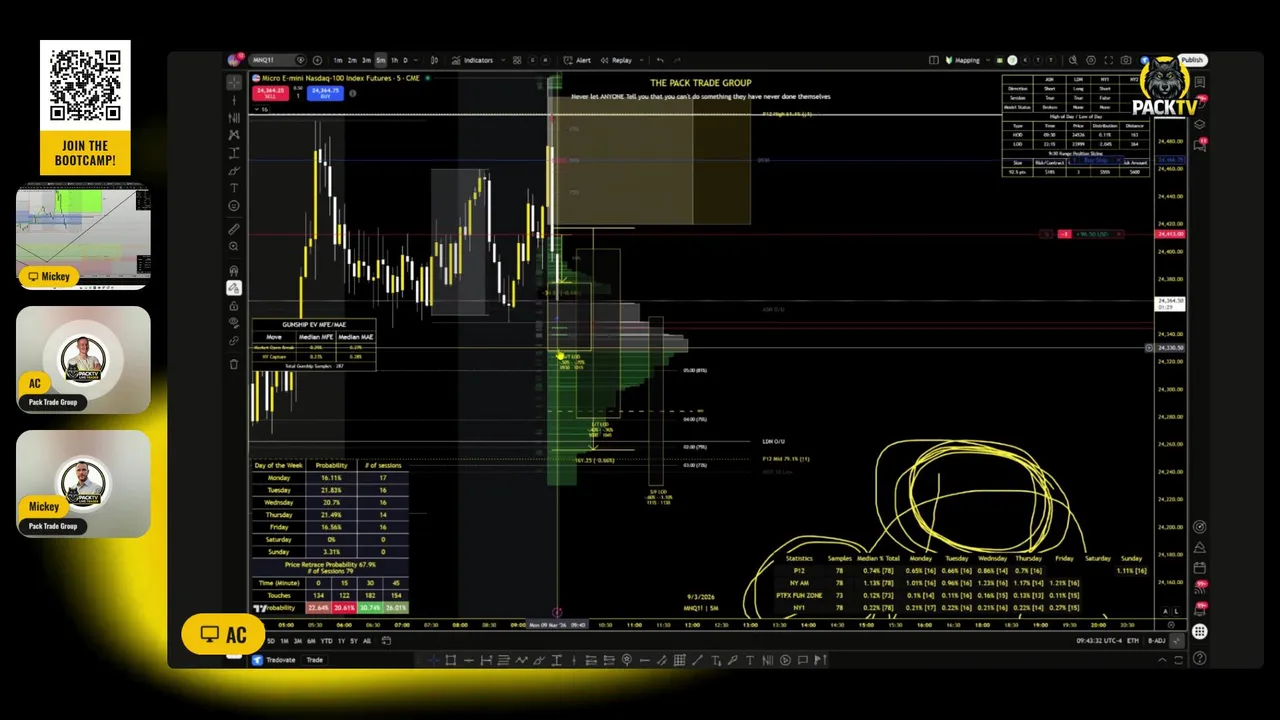This screenshot has width=1280, height=720.
Task: Open the watchlist panel icon in right sidebar
Action: click(x=1199, y=82)
